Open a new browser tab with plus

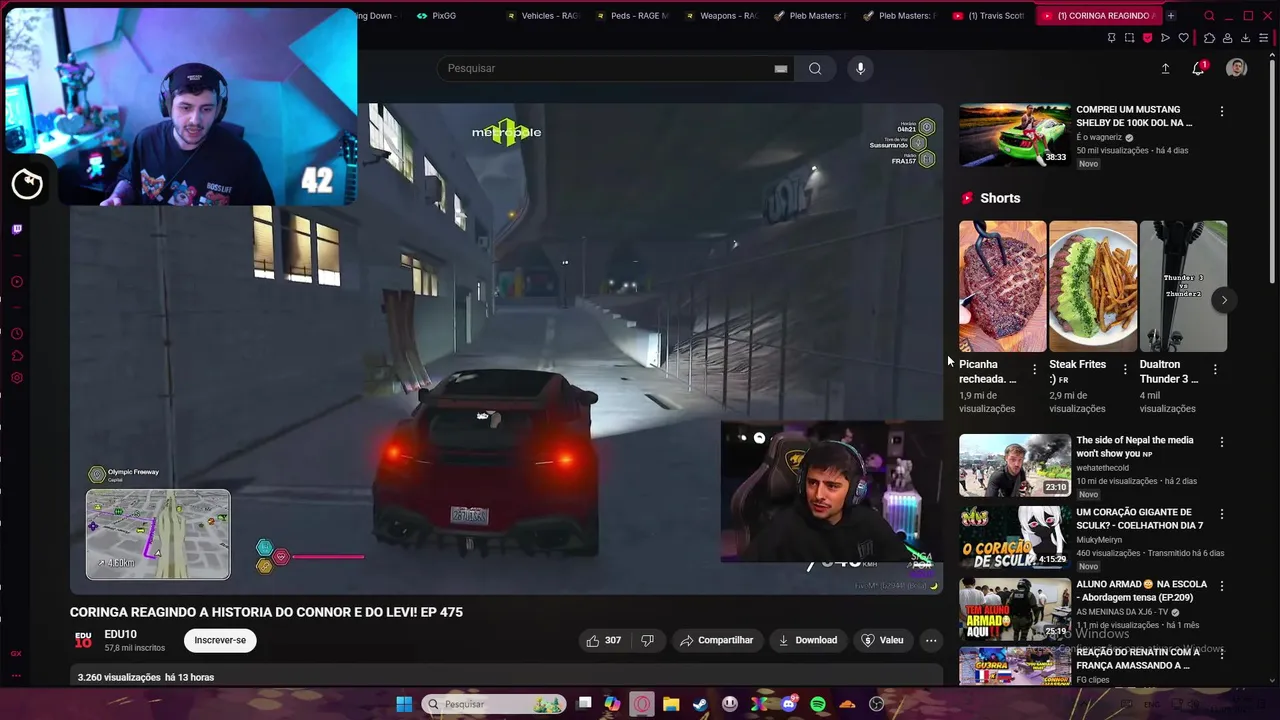[1171, 16]
